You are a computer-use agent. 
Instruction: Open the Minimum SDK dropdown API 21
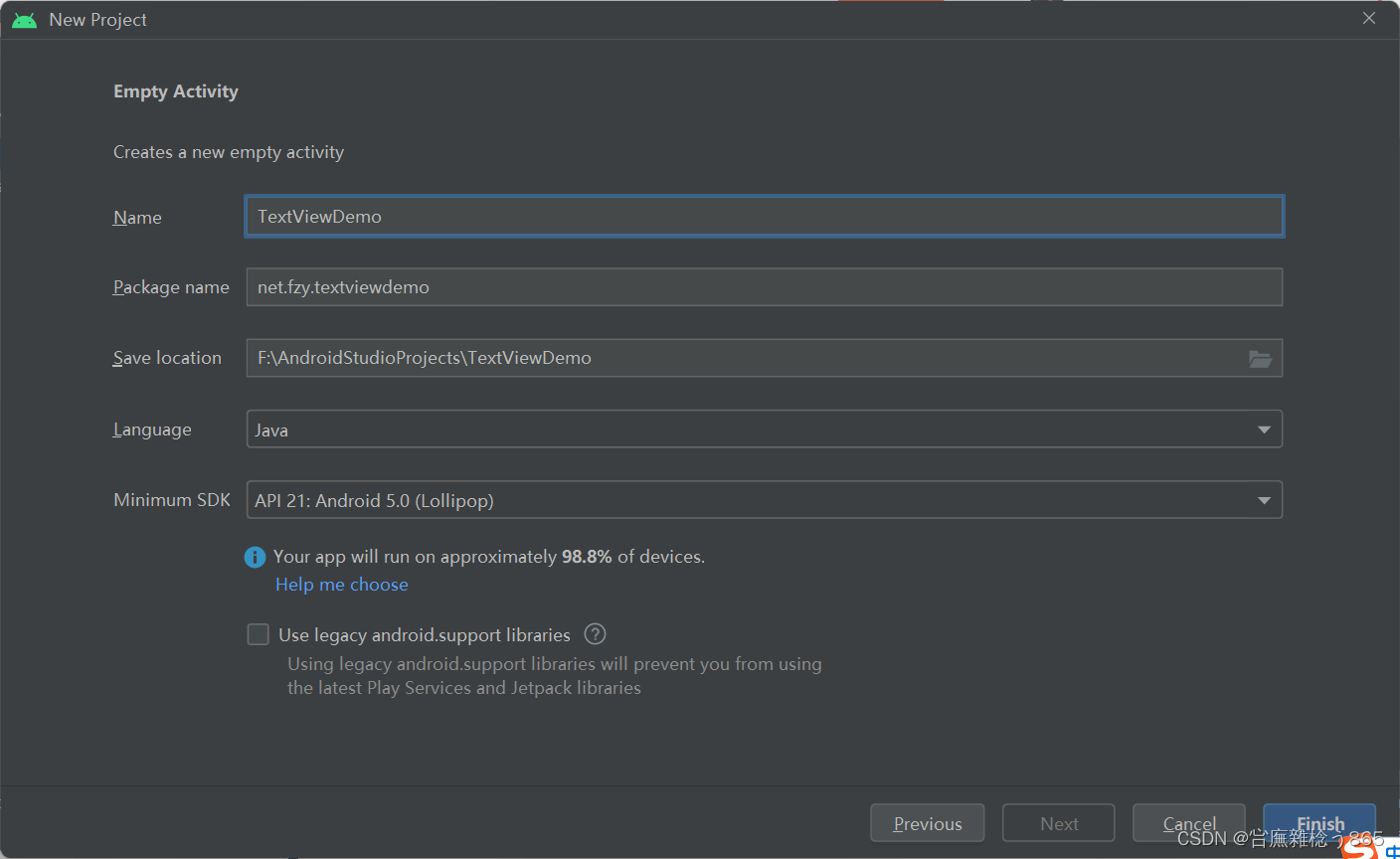click(764, 500)
